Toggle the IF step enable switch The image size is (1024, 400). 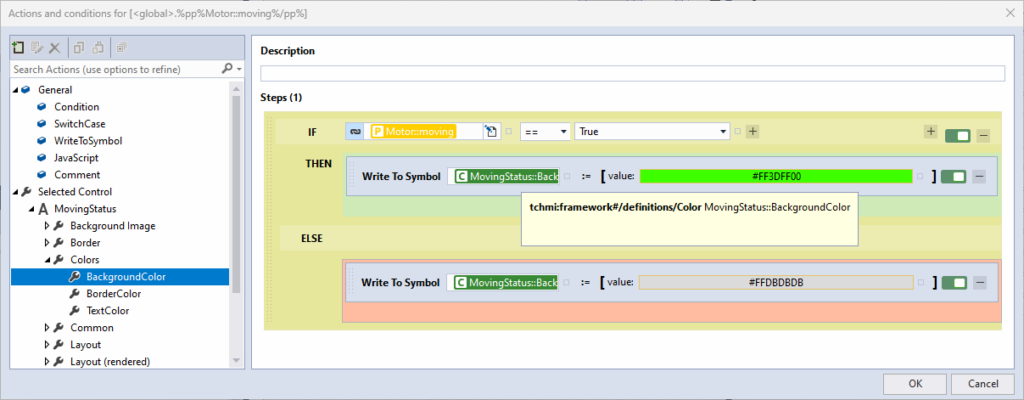pyautogui.click(x=957, y=136)
